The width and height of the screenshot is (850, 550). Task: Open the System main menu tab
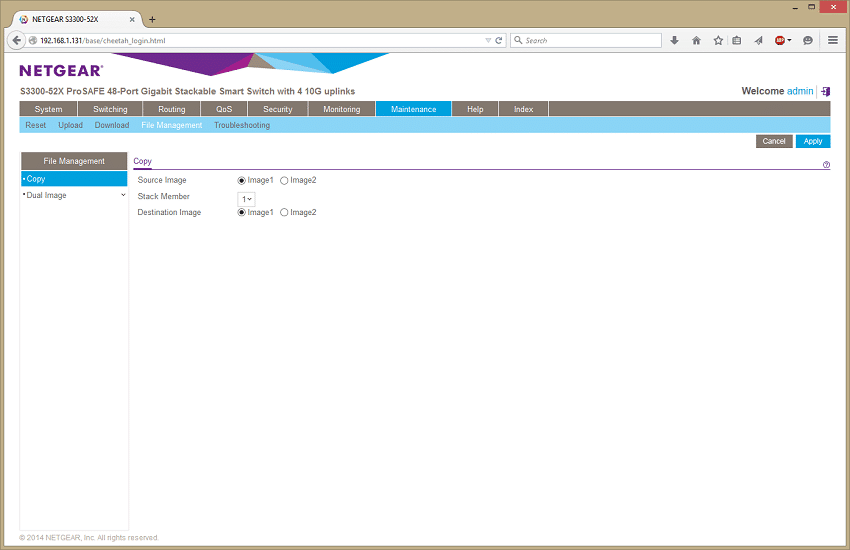point(48,109)
